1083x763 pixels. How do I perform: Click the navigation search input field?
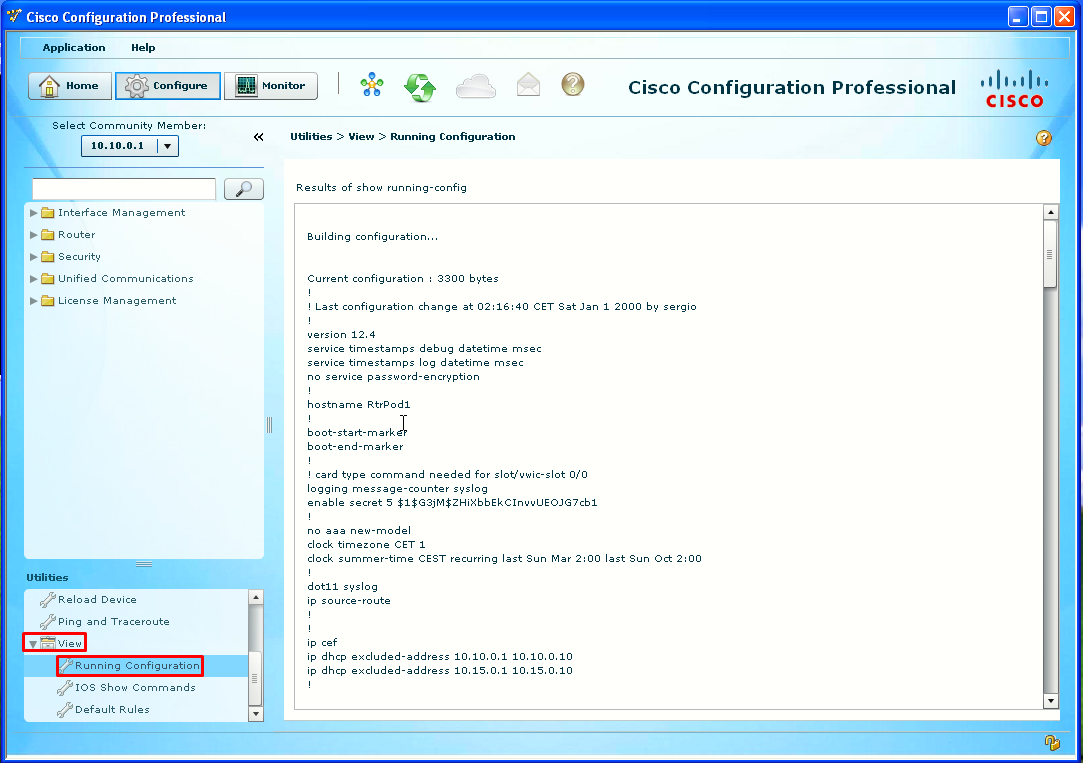click(x=124, y=189)
